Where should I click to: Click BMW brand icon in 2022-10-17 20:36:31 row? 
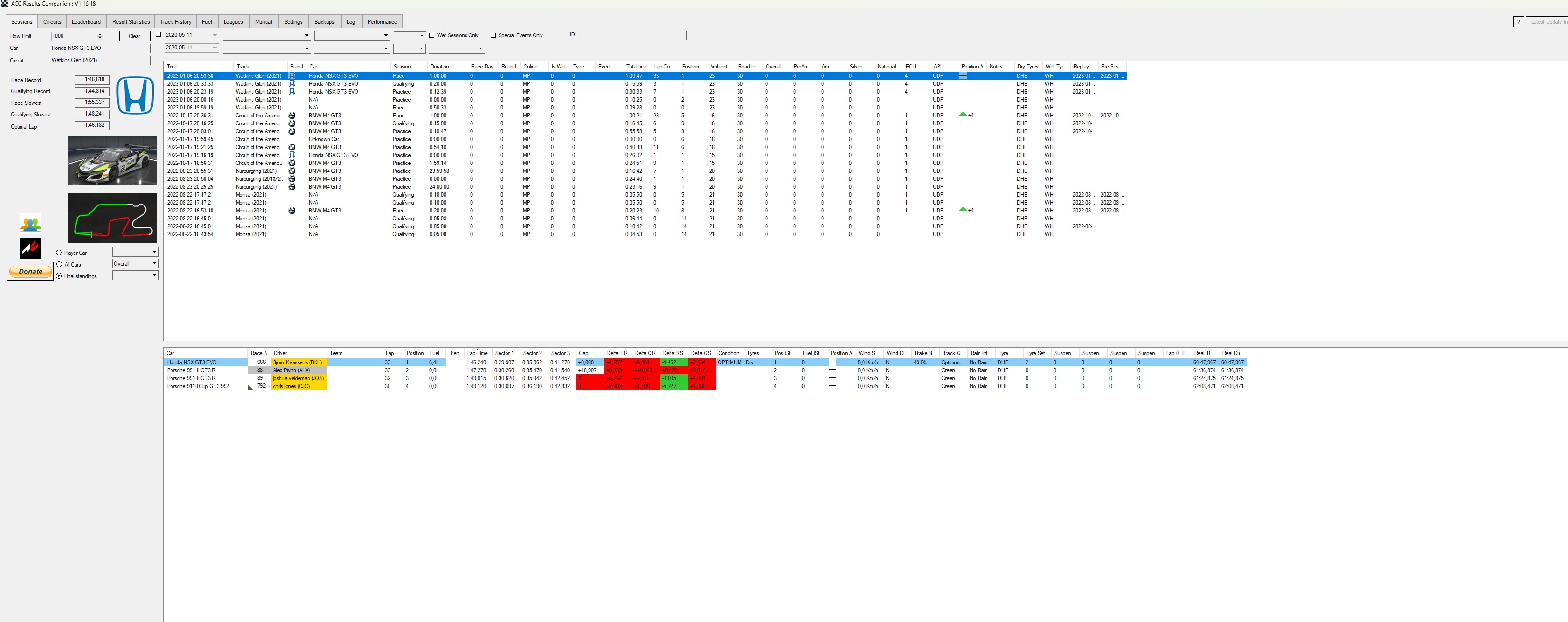tap(292, 116)
